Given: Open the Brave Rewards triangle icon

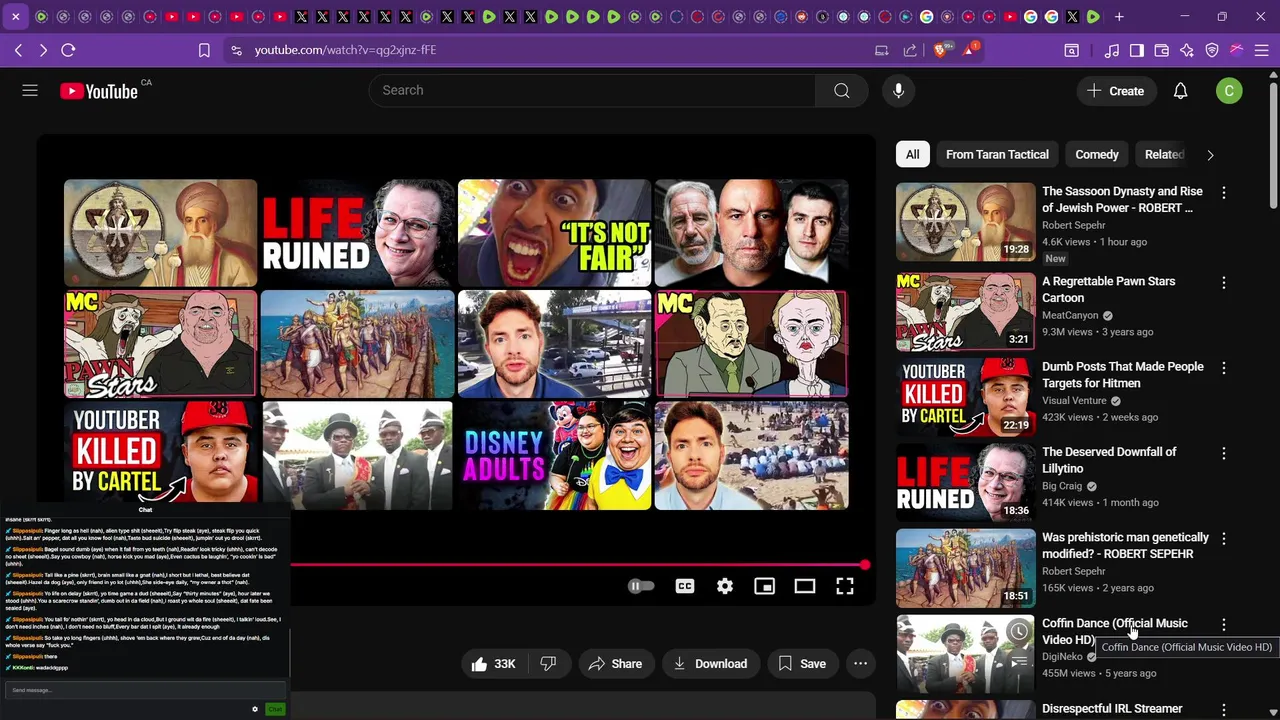Looking at the screenshot, I should coord(970,50).
